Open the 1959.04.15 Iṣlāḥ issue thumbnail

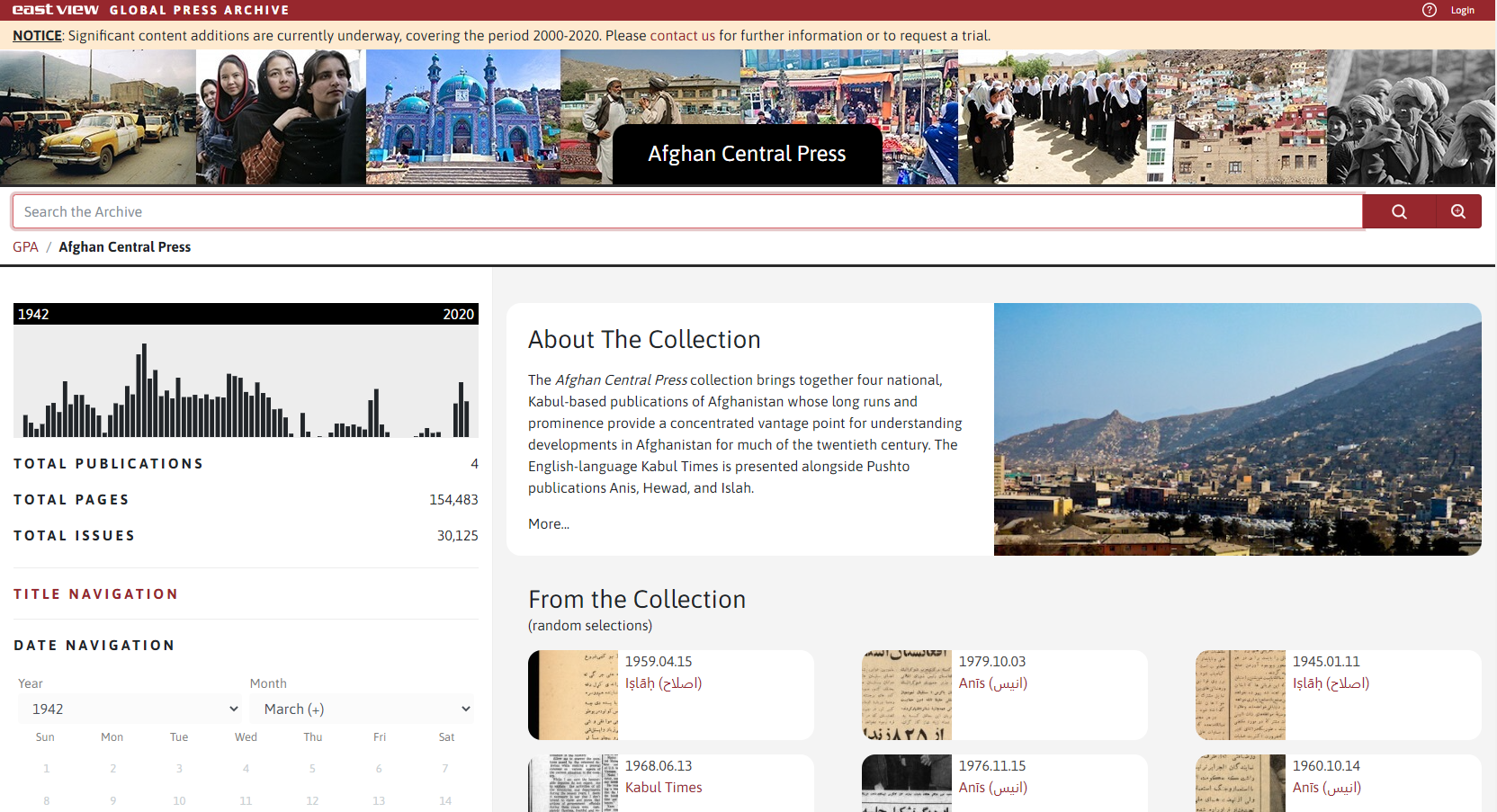[573, 695]
